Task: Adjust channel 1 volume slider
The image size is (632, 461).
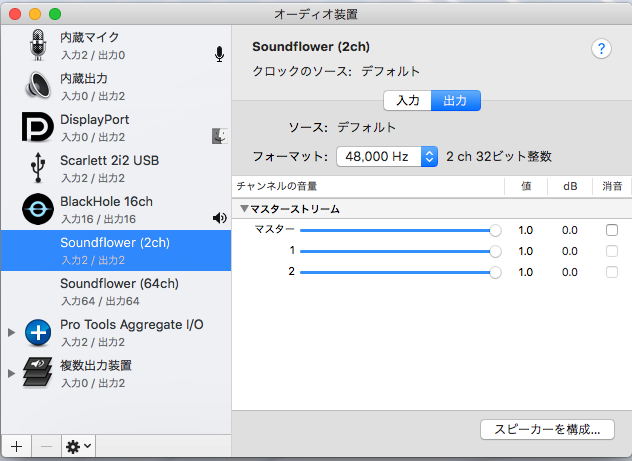Action: (401, 251)
